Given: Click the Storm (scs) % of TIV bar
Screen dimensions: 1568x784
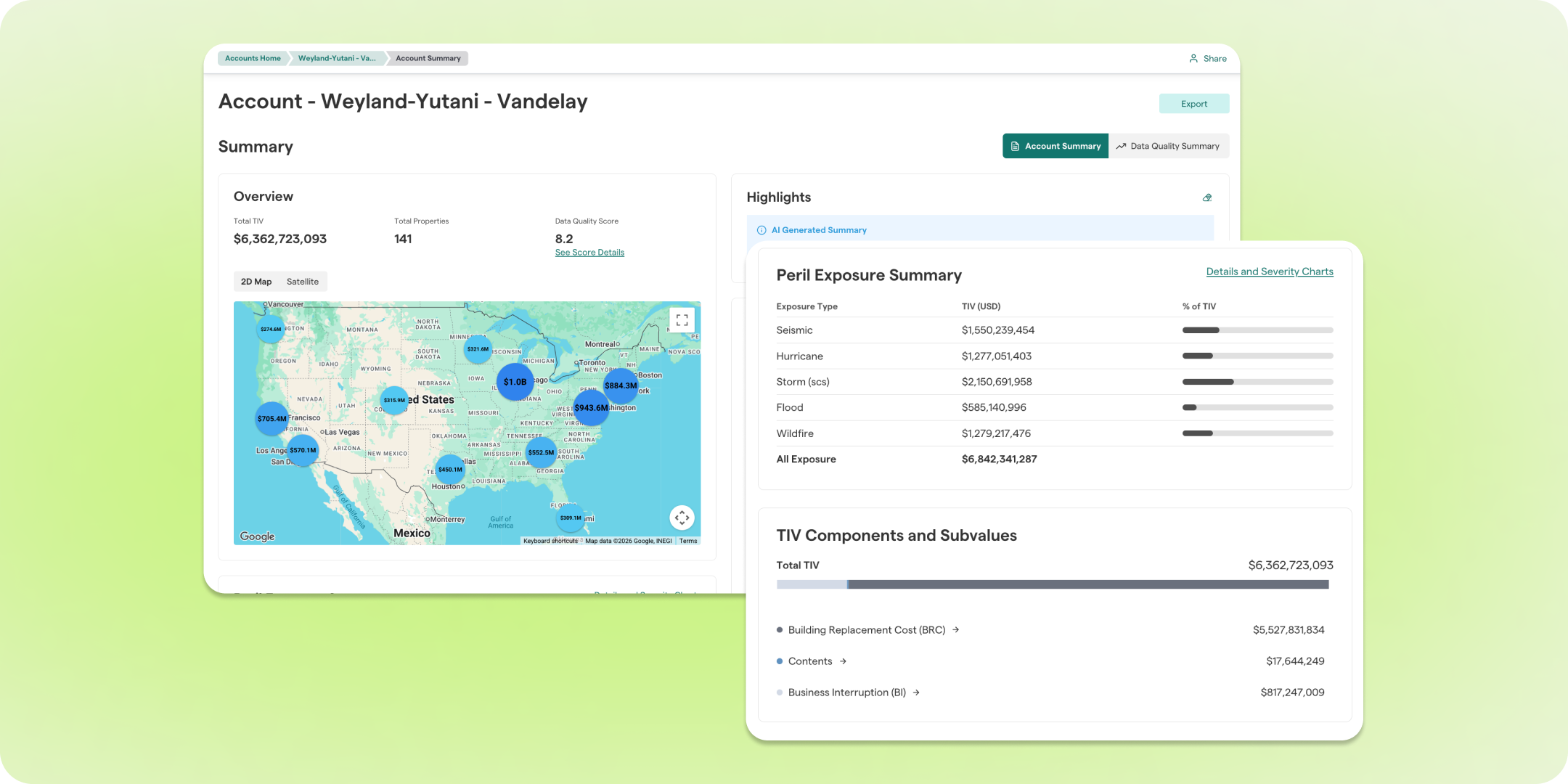Looking at the screenshot, I should pyautogui.click(x=1257, y=382).
